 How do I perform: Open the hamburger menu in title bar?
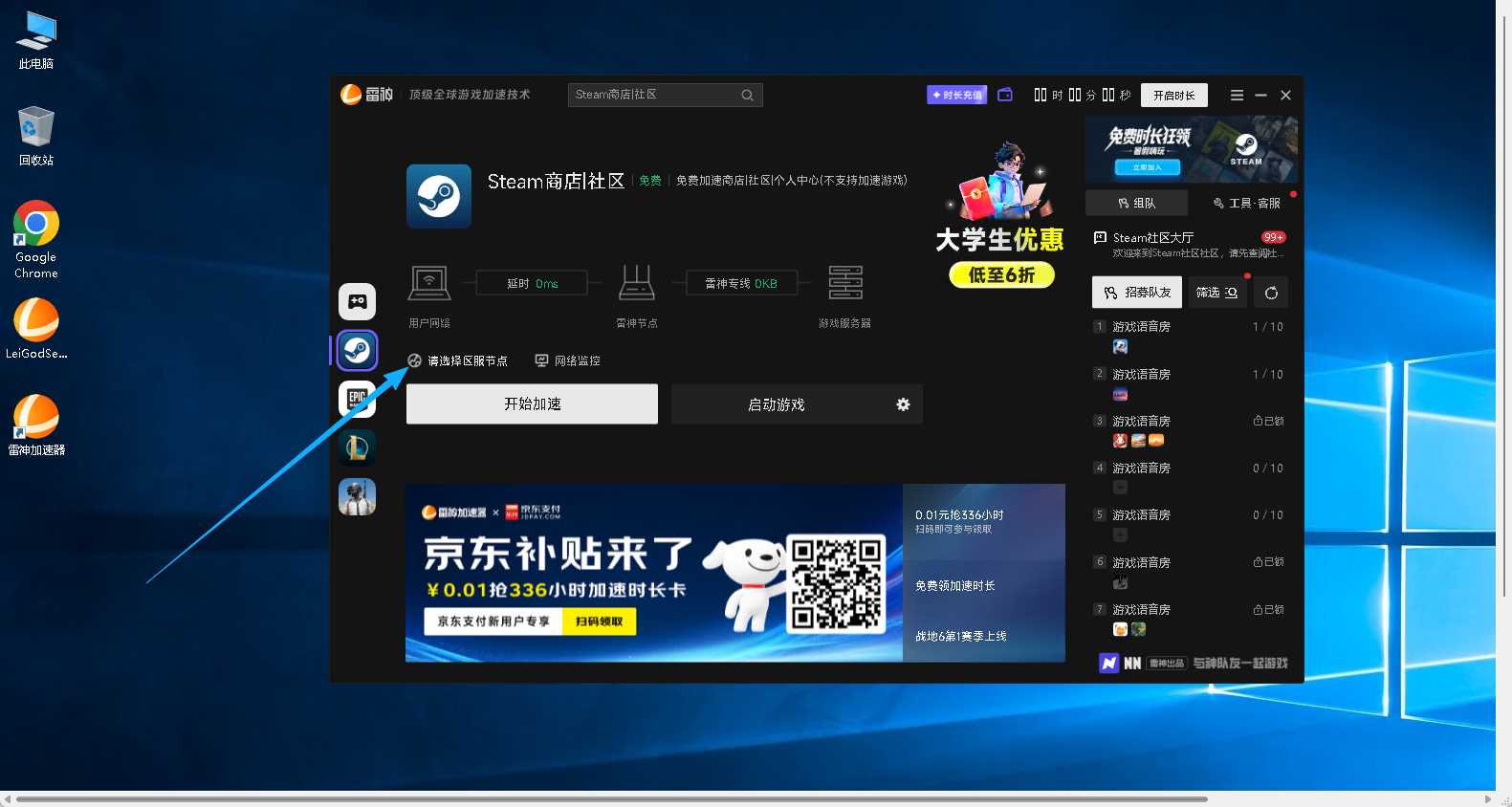click(x=1237, y=96)
